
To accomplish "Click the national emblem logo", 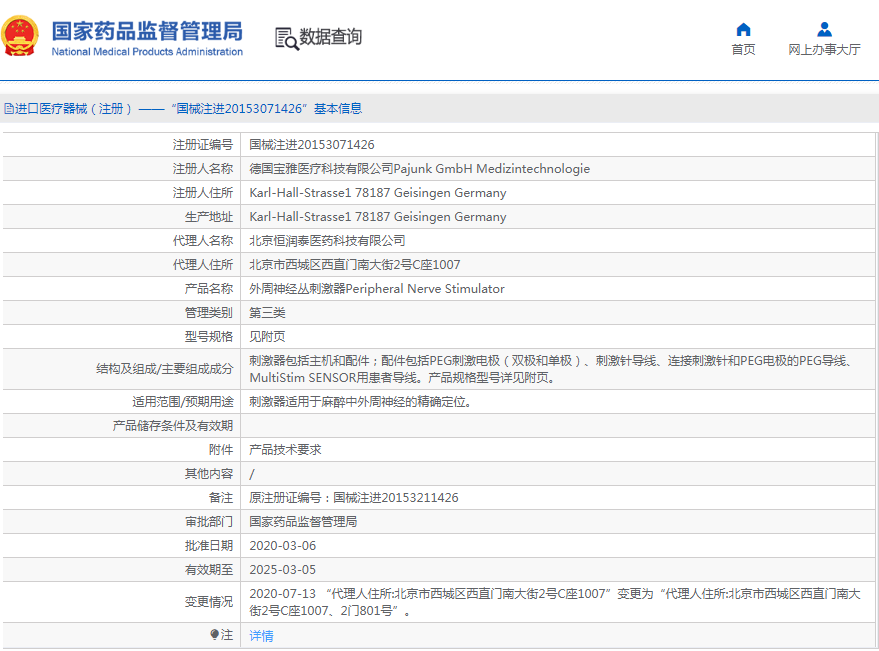I will 21,37.
